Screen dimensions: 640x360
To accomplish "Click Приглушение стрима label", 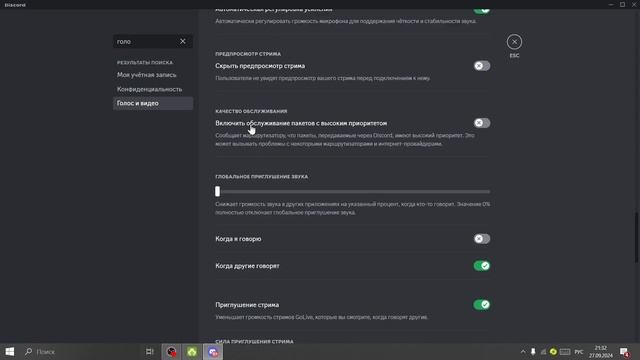I will (247, 305).
